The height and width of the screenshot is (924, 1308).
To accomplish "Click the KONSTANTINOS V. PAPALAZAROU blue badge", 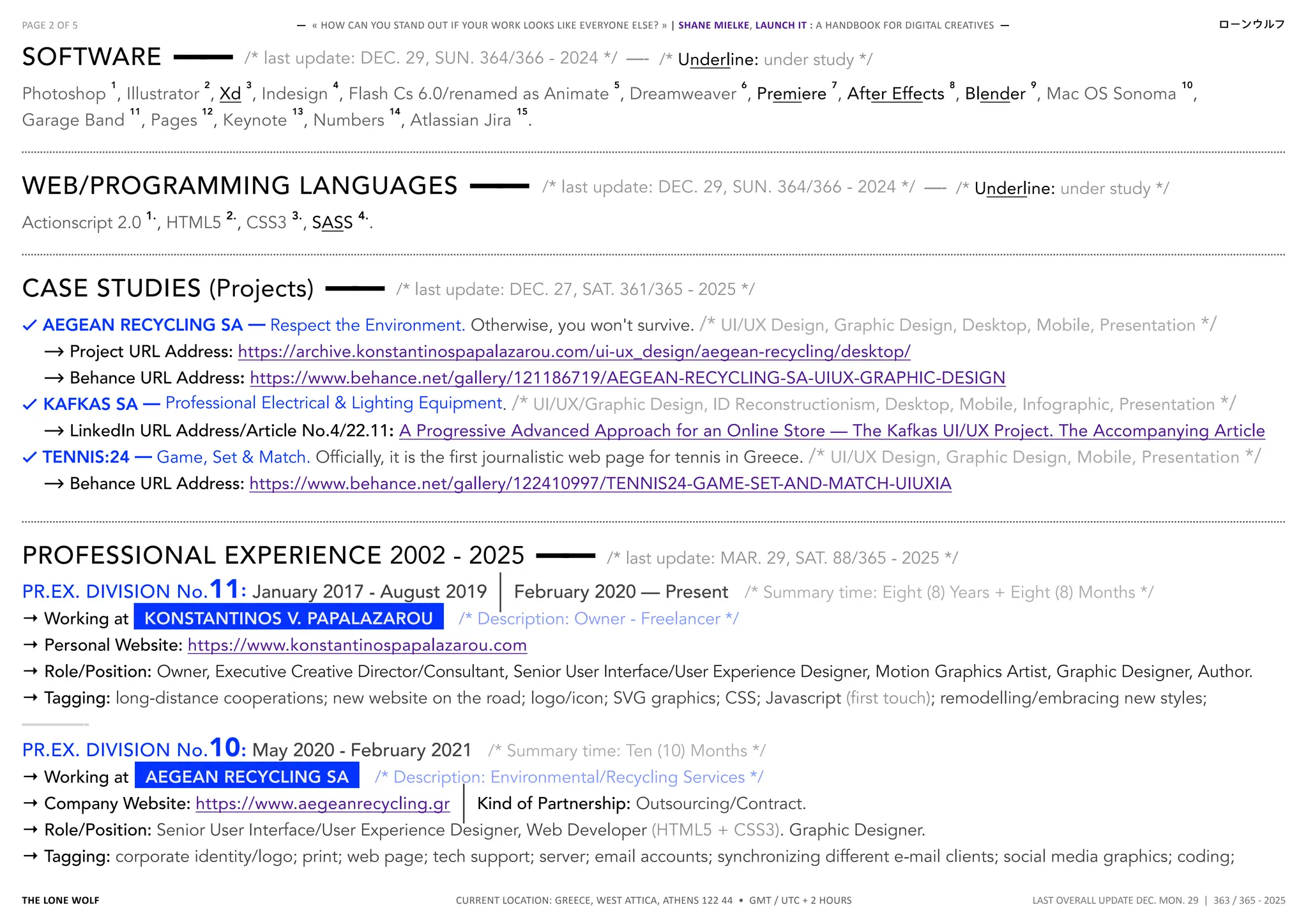I will (x=289, y=618).
